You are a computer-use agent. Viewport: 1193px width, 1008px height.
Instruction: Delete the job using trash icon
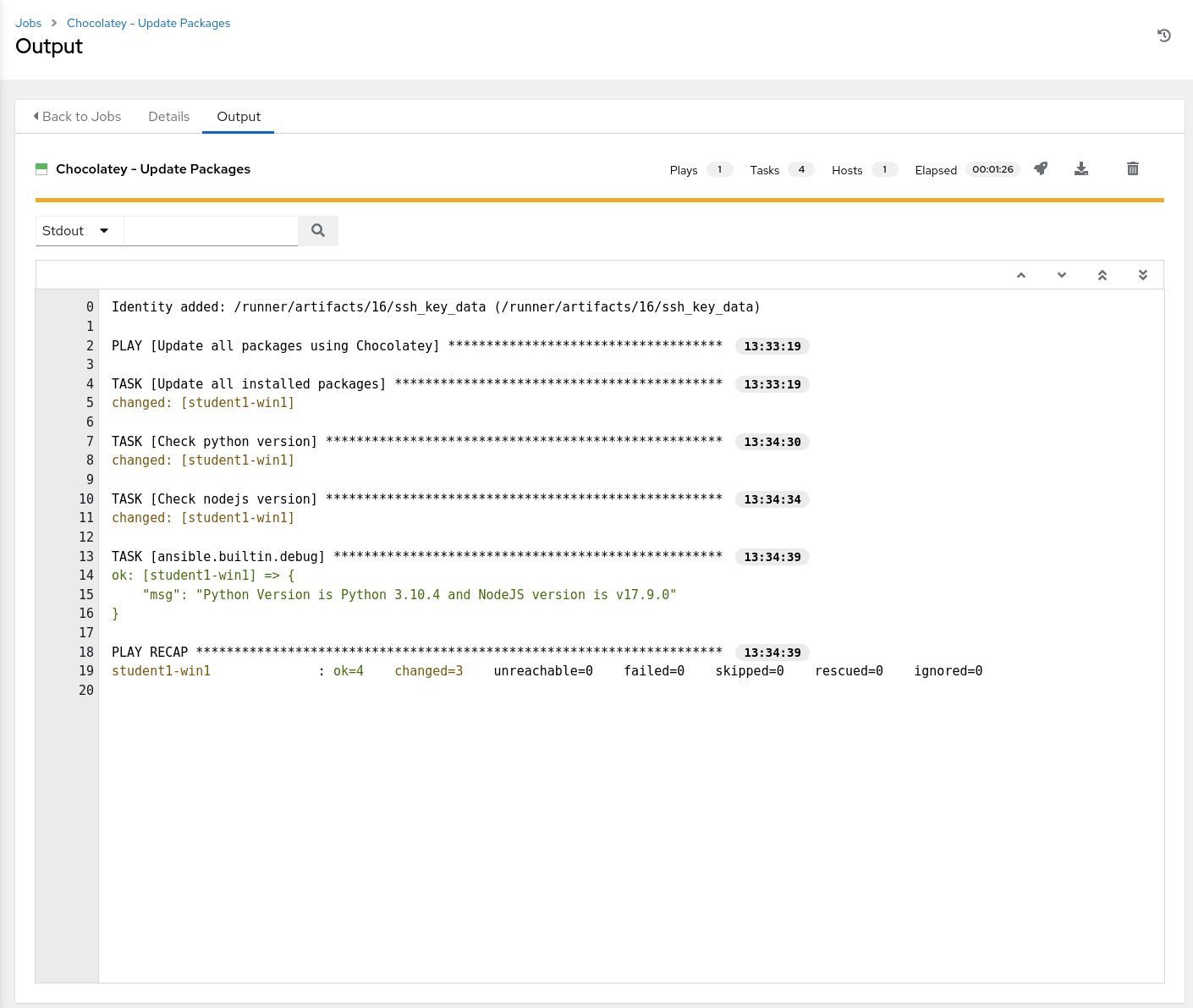pyautogui.click(x=1133, y=168)
